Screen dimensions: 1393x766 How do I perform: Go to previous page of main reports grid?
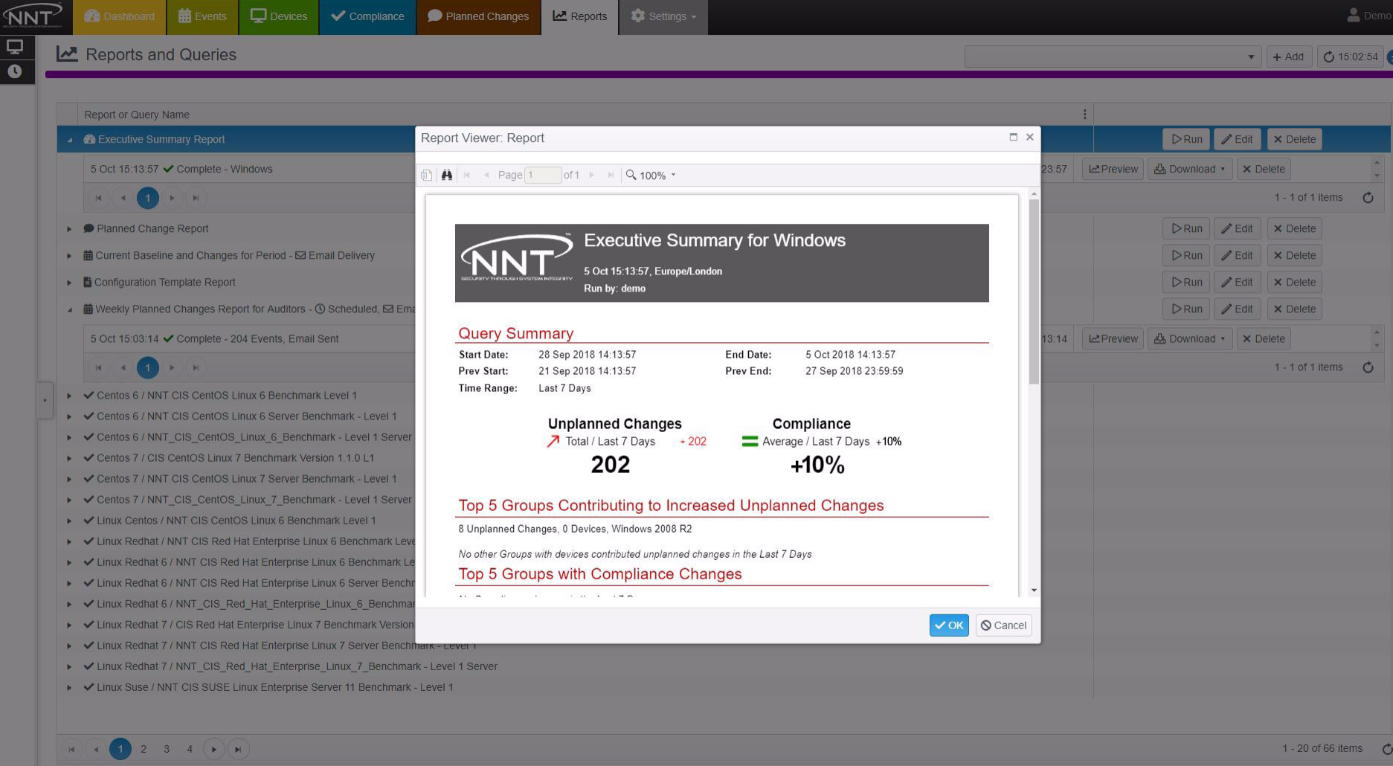97,748
